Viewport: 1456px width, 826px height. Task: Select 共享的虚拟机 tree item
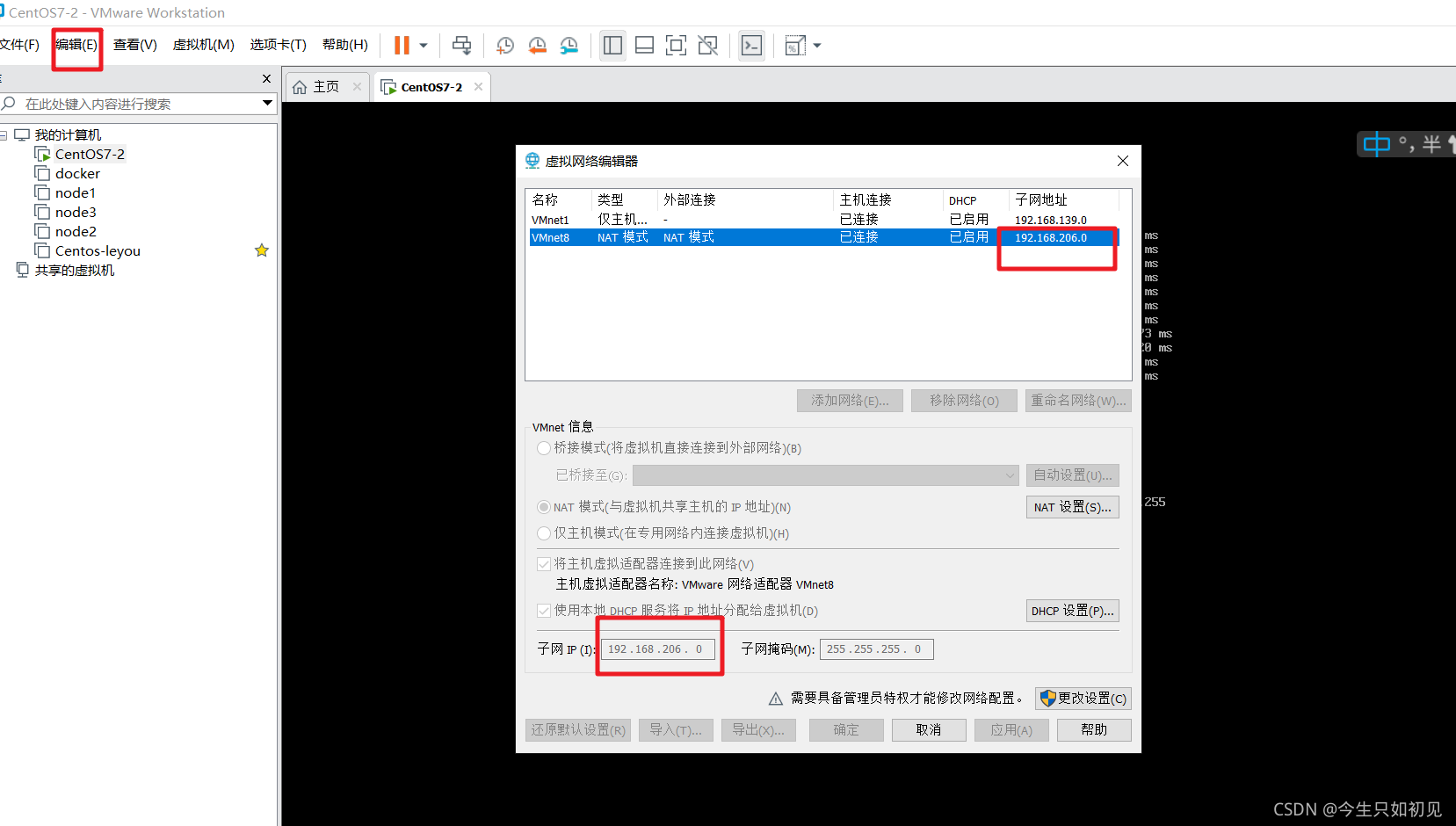point(74,270)
